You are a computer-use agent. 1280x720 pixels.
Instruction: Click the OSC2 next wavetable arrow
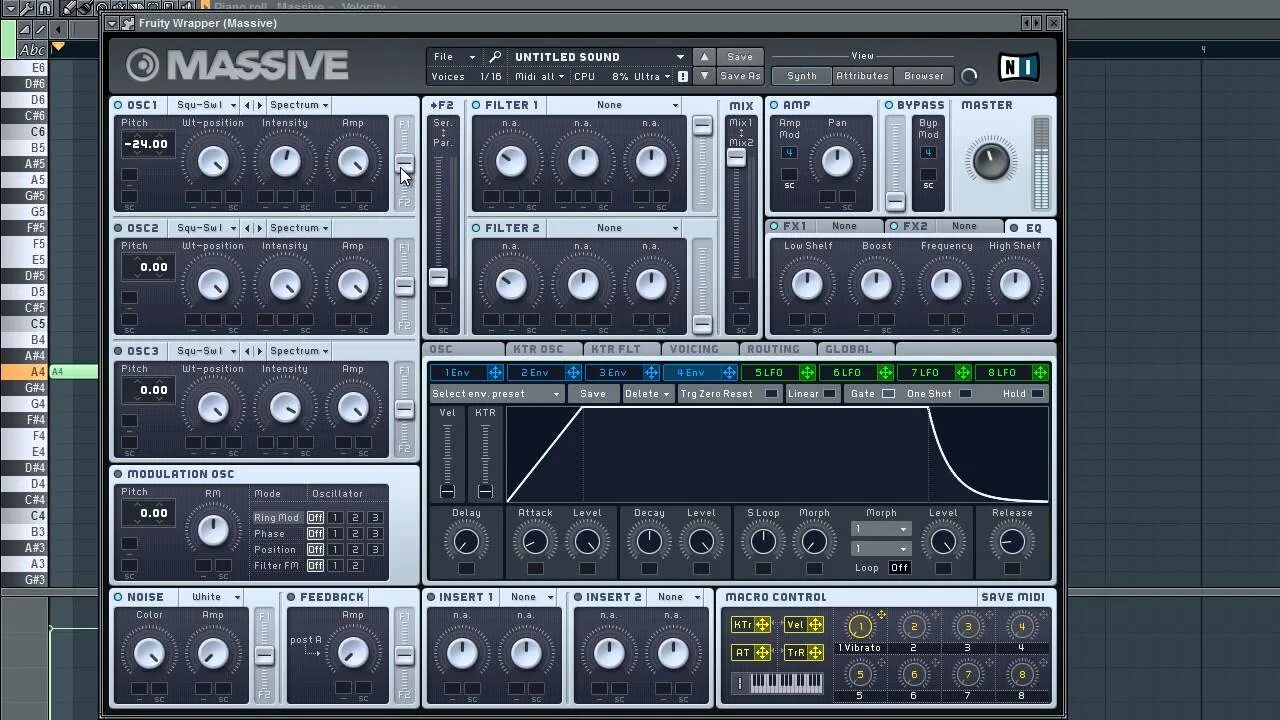pos(259,228)
